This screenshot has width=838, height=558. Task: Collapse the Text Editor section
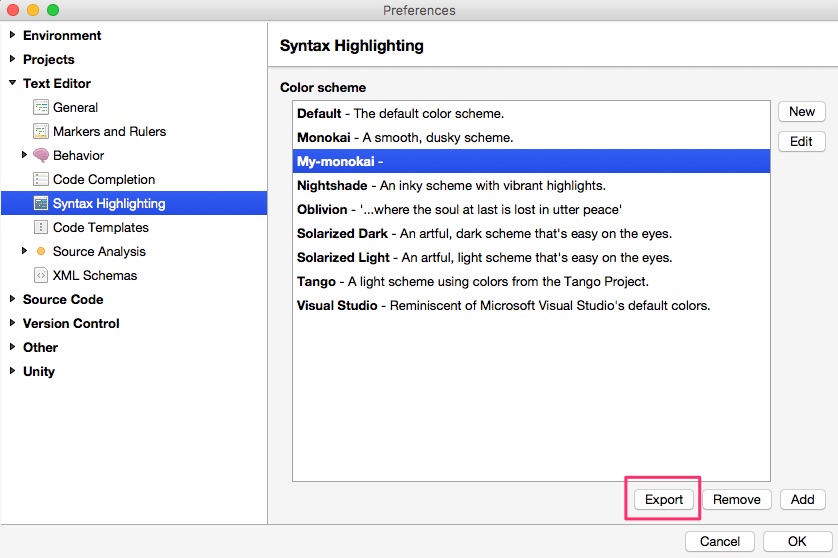[12, 83]
